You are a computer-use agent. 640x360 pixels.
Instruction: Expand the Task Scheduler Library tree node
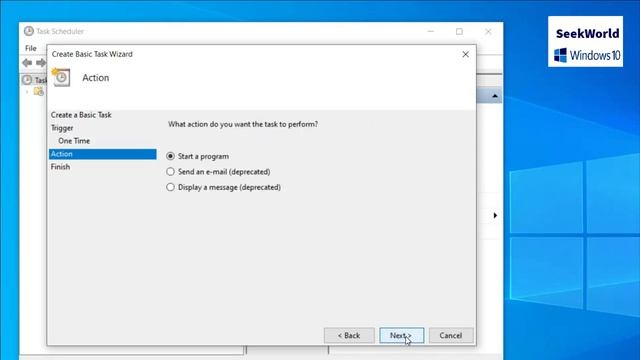tap(27, 92)
